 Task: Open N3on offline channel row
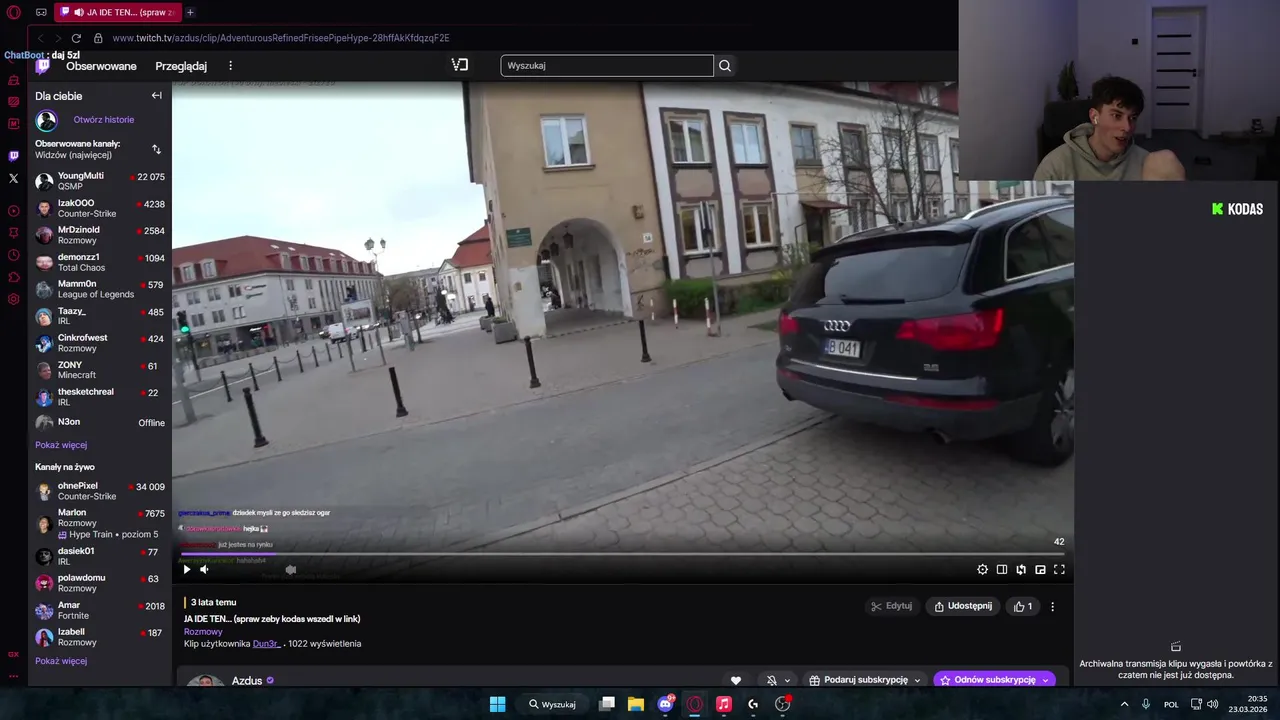click(x=100, y=422)
